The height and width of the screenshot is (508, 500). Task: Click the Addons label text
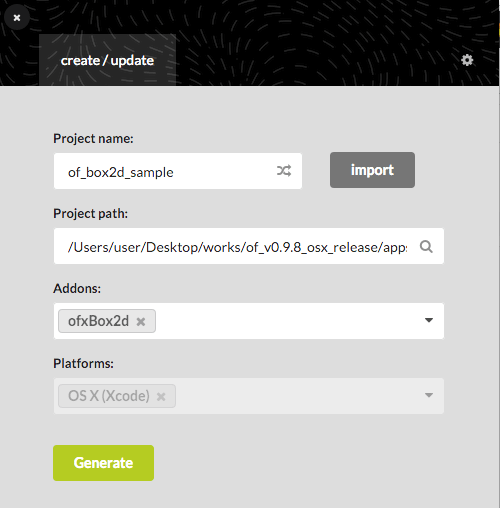77,288
